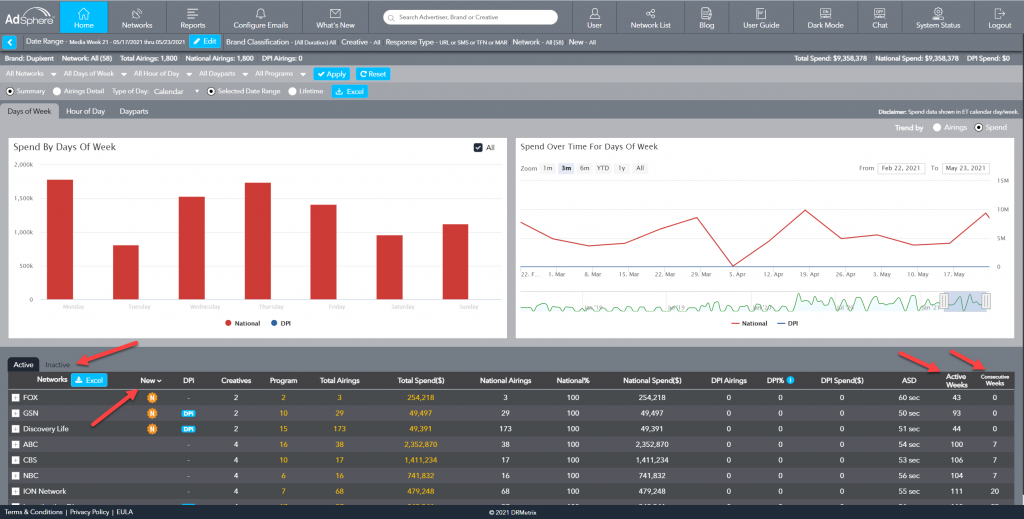Click the right navigator range handle
This screenshot has width=1024, height=519.
coord(986,300)
